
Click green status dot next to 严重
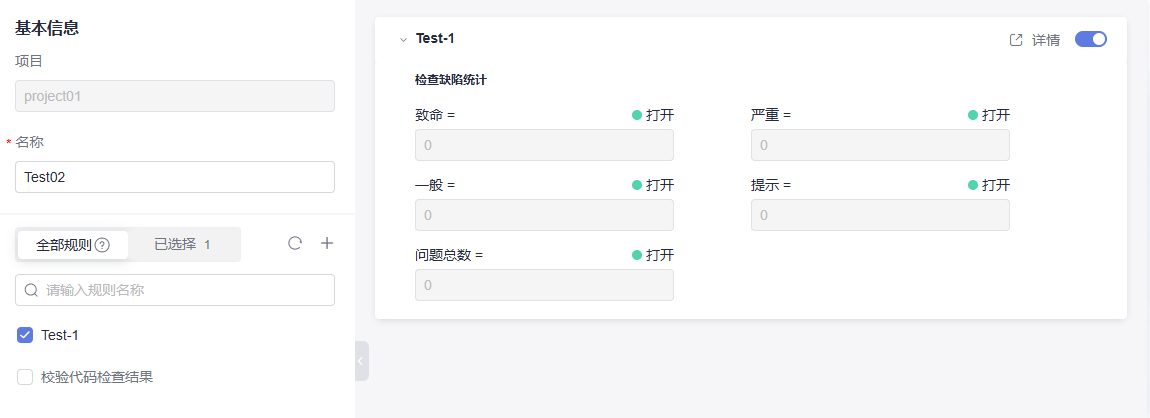pyautogui.click(x=973, y=115)
